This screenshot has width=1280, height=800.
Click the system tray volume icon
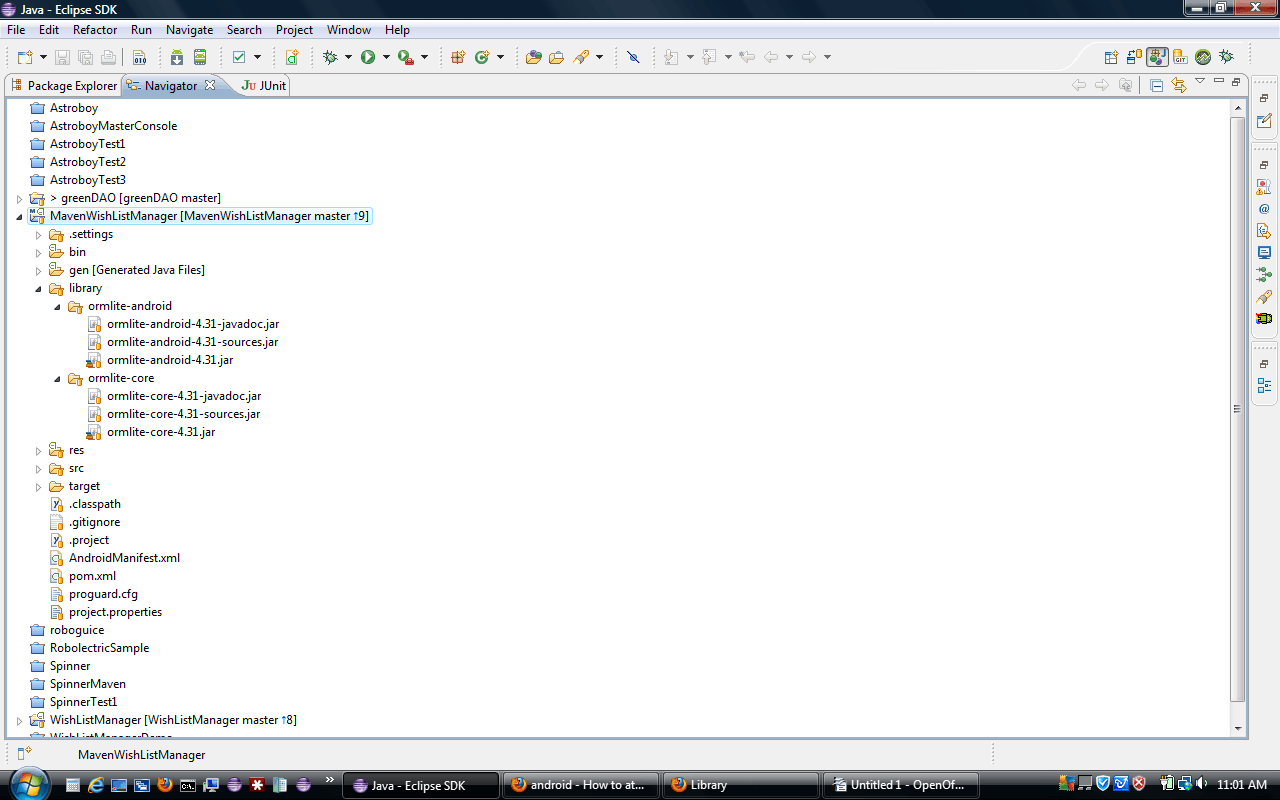(x=1201, y=783)
